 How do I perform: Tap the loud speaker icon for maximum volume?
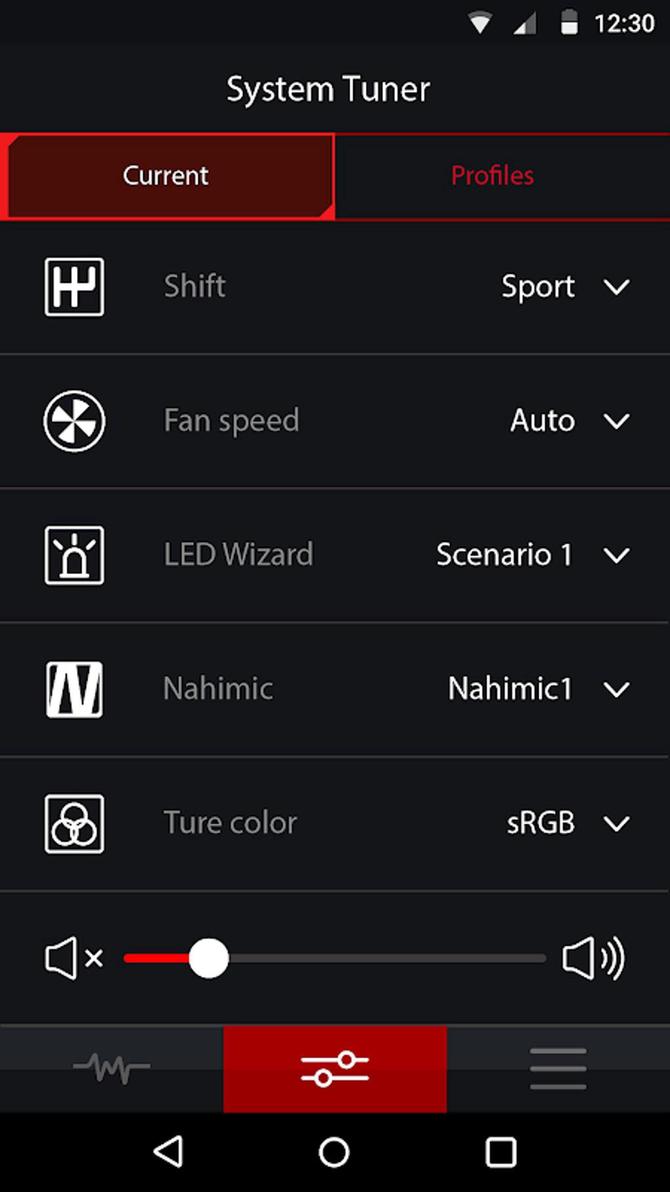pyautogui.click(x=593, y=959)
